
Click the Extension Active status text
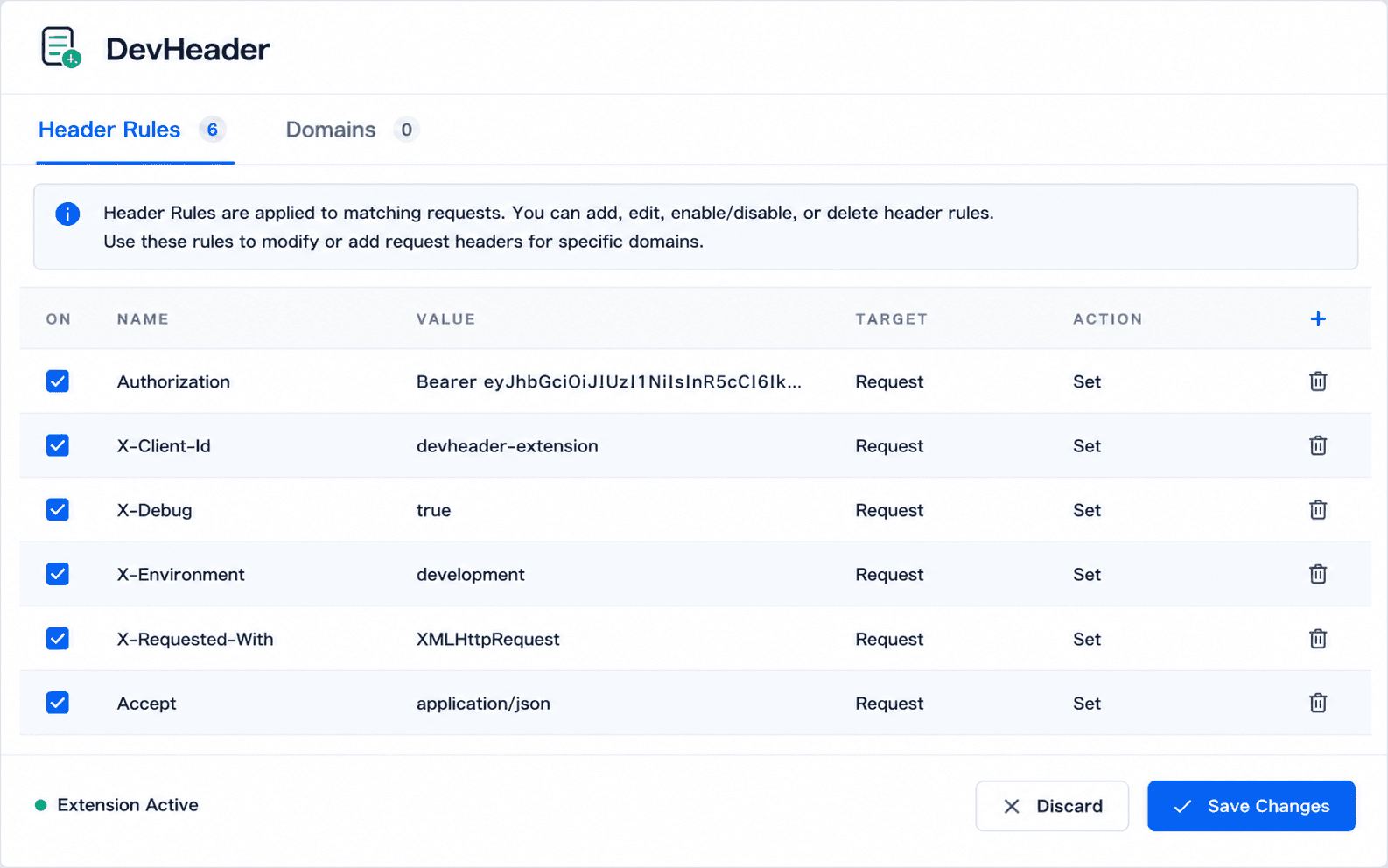(128, 805)
